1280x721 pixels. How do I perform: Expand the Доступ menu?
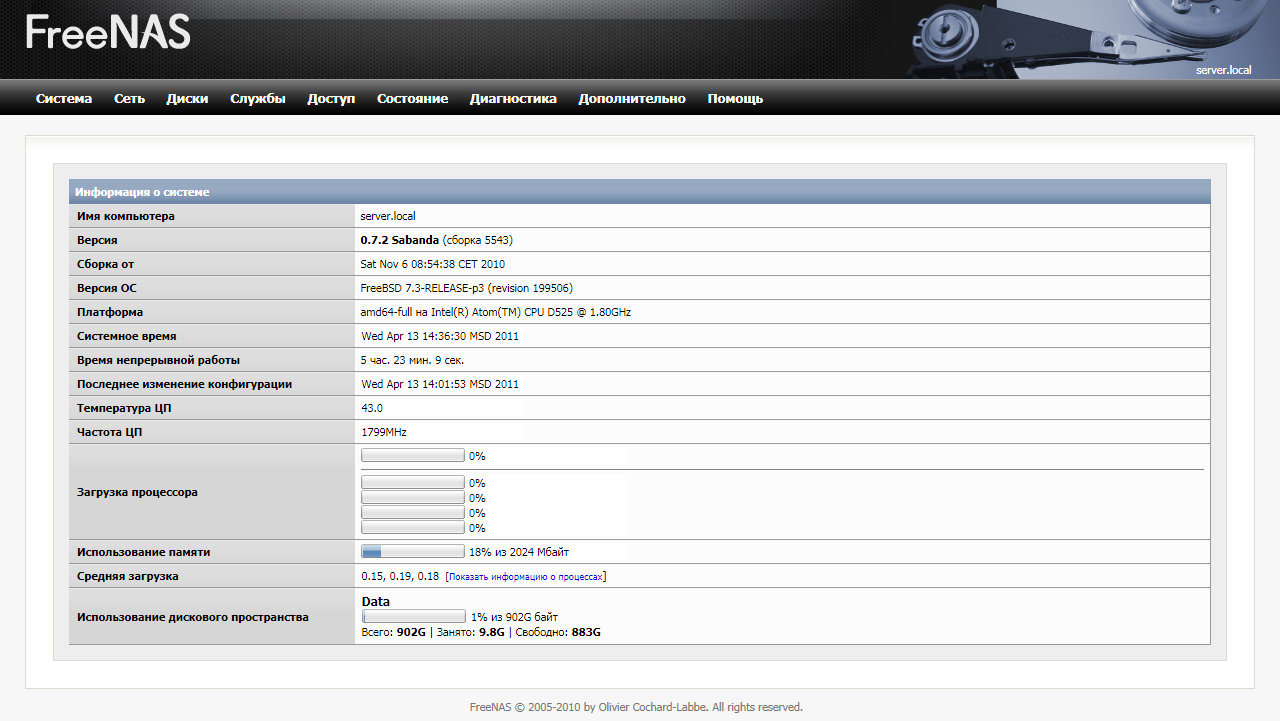click(x=331, y=98)
